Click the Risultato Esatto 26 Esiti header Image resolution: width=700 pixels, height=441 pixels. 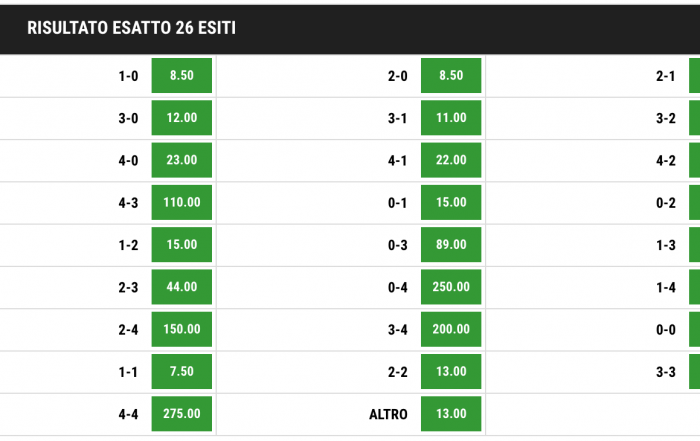[x=131, y=28]
